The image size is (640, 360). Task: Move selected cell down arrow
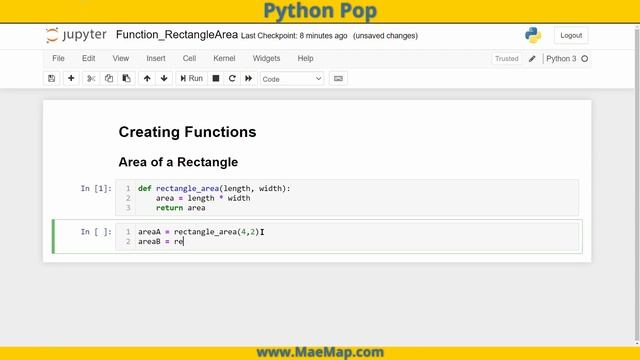(164, 78)
